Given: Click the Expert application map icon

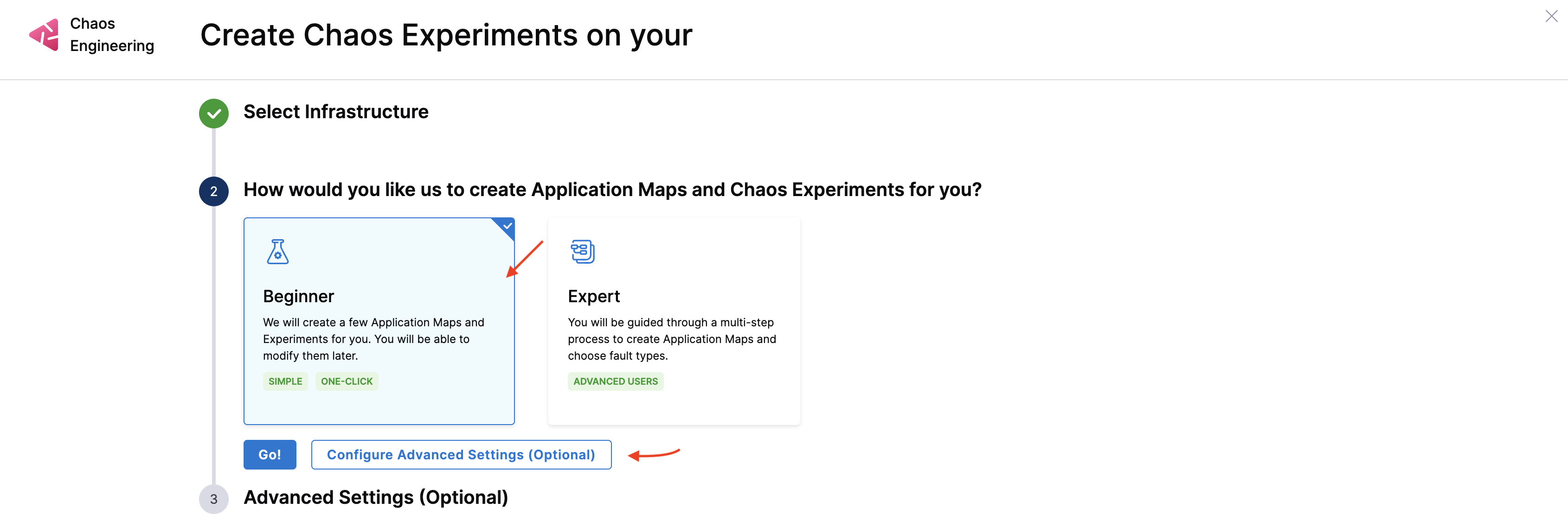Looking at the screenshot, I should pos(582,252).
